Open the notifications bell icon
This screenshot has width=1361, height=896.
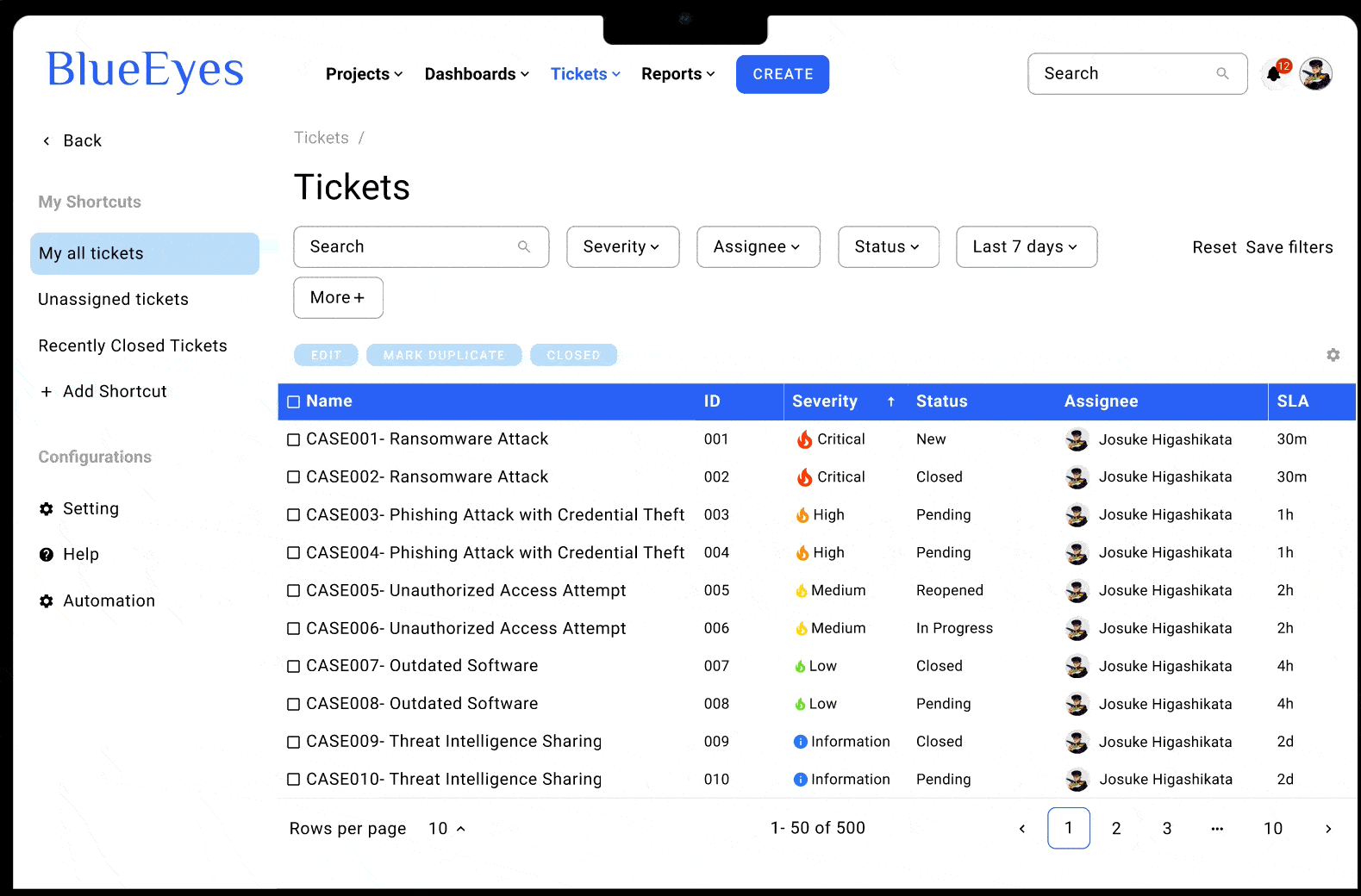pos(1274,74)
